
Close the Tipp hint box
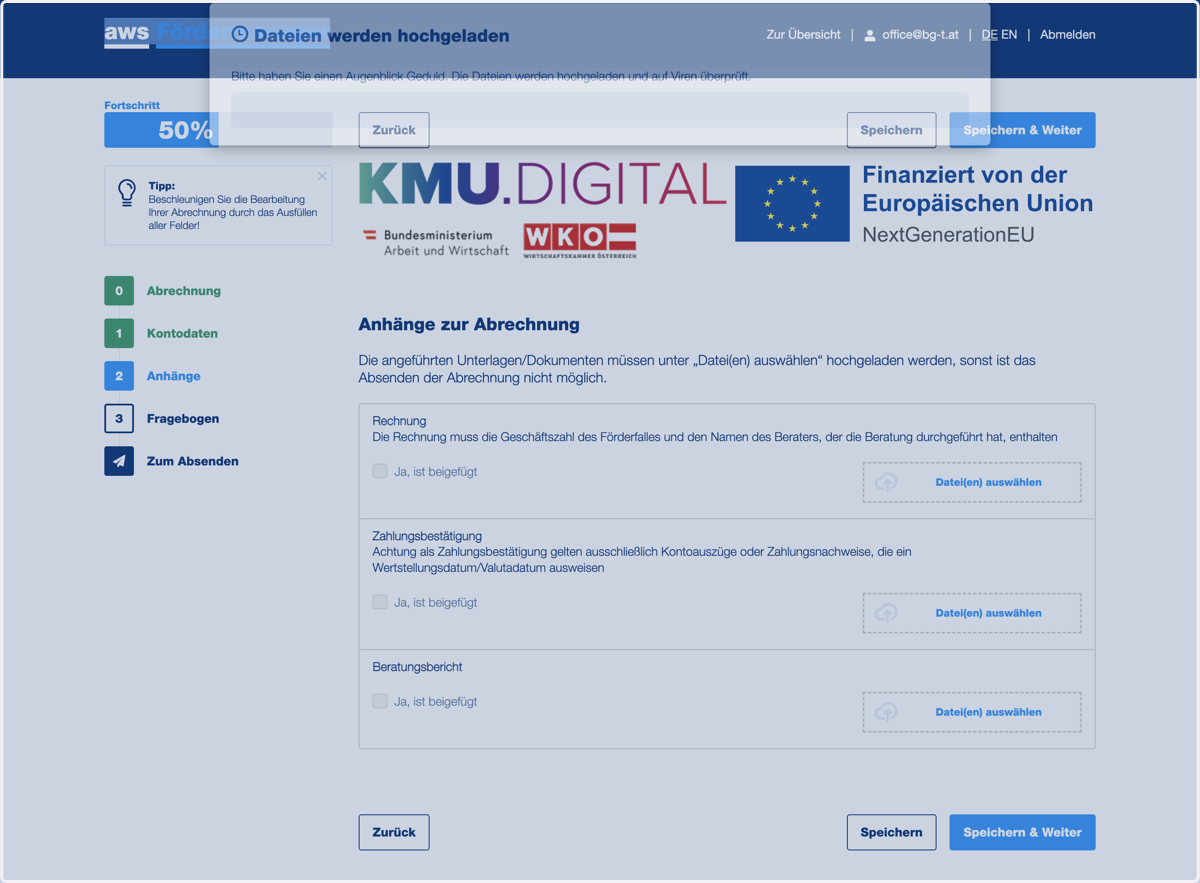click(322, 176)
